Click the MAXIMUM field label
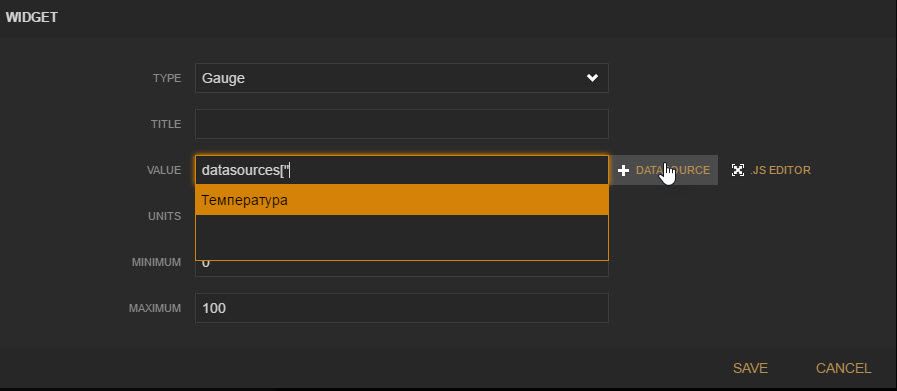897x391 pixels. click(155, 308)
